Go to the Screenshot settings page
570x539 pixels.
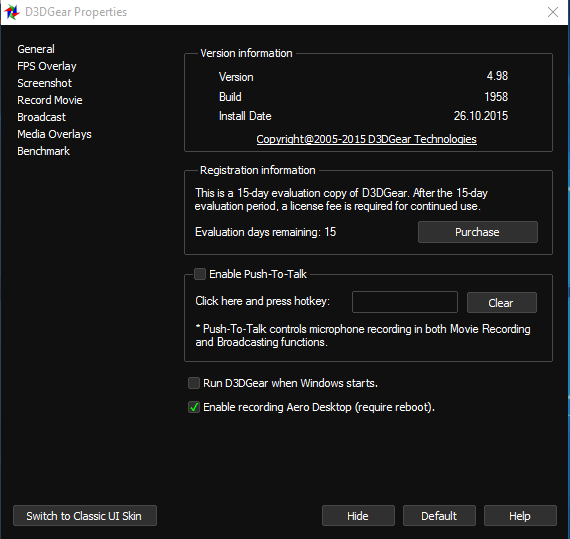(44, 83)
